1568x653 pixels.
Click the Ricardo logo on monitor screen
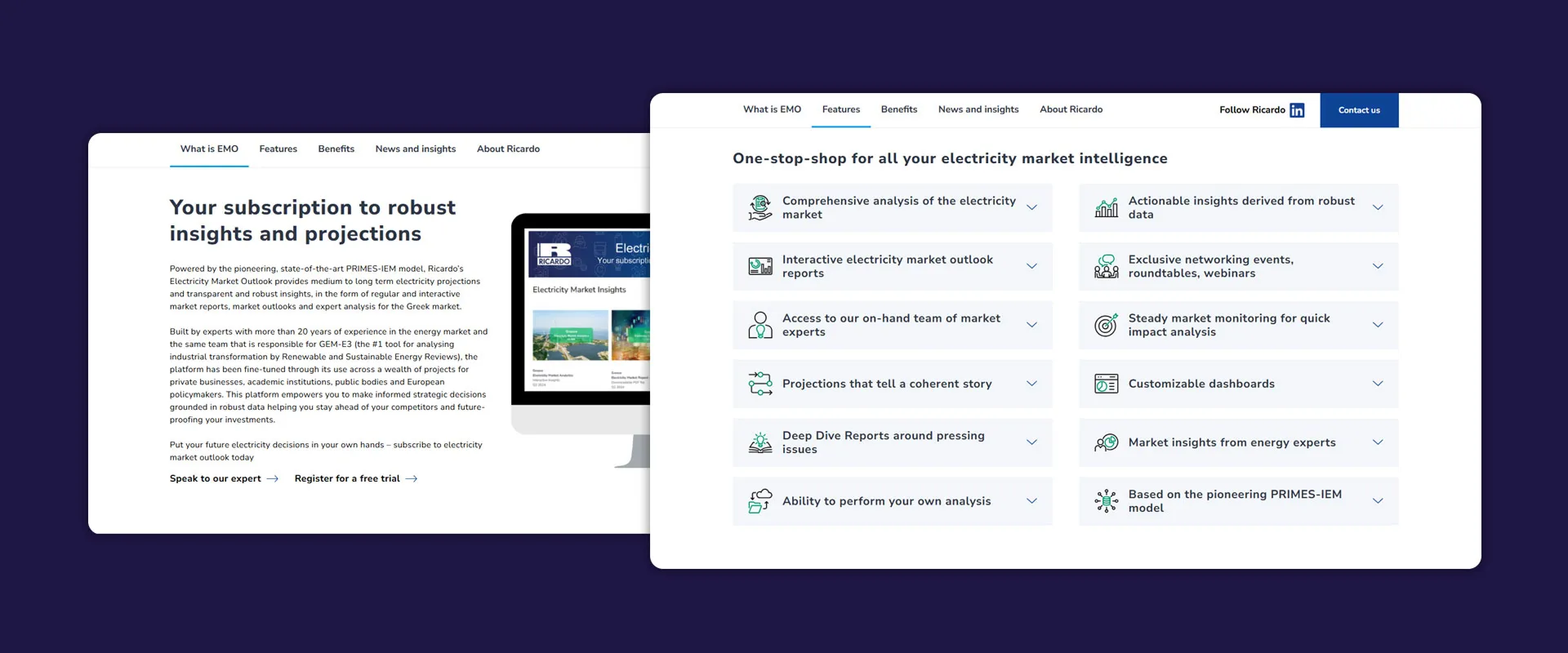coord(554,254)
